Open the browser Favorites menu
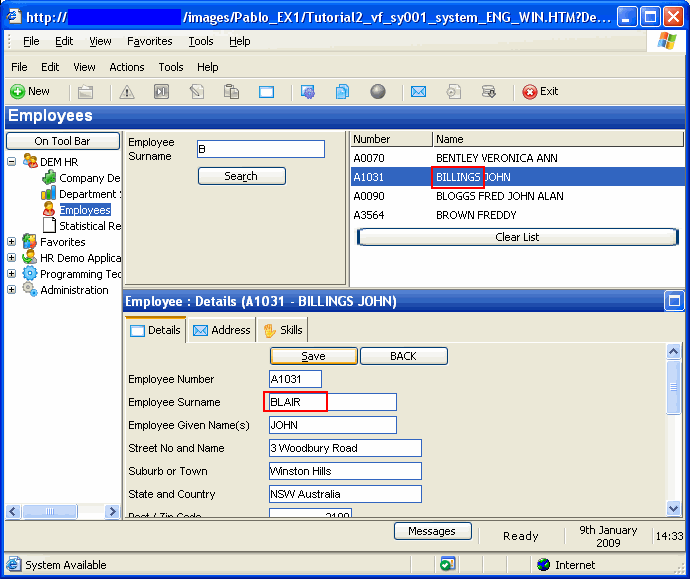 tap(150, 41)
